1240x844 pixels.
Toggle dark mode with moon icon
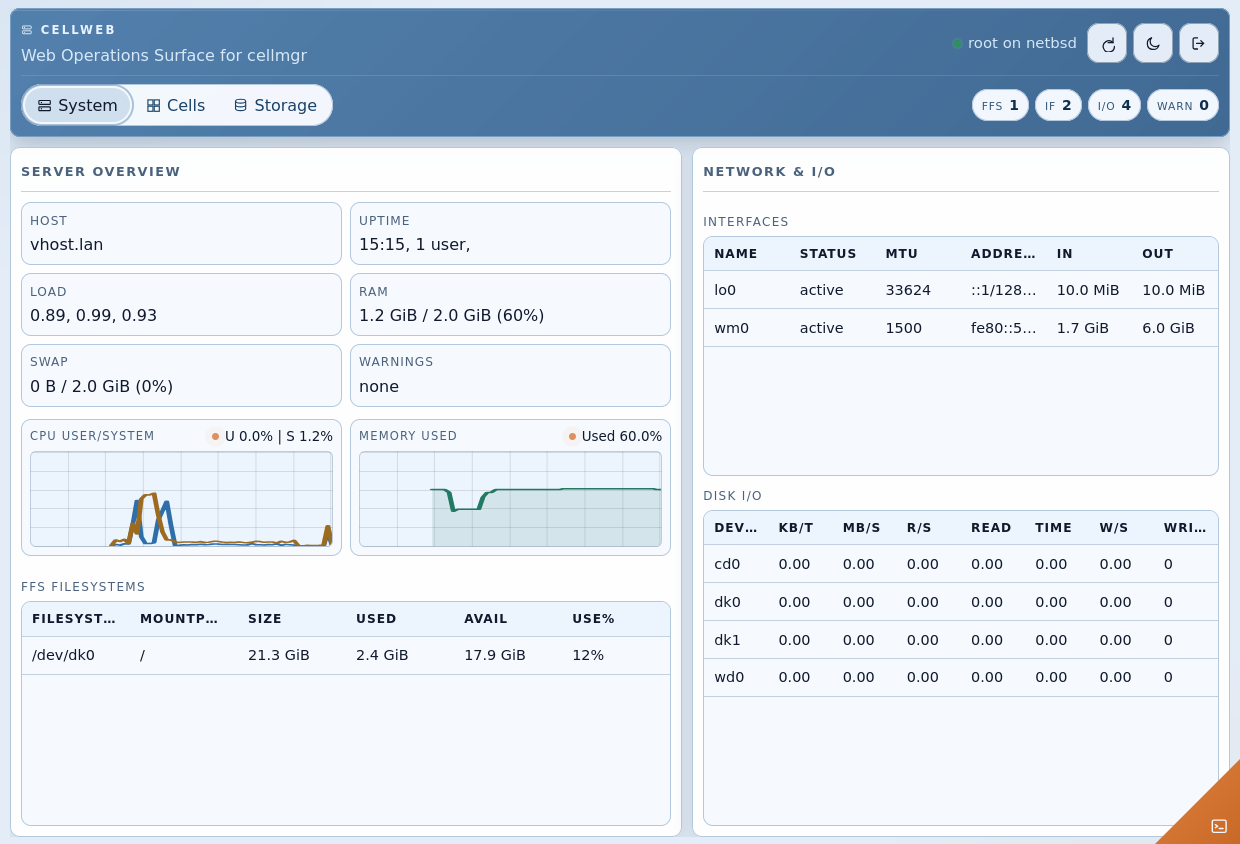(x=1153, y=44)
